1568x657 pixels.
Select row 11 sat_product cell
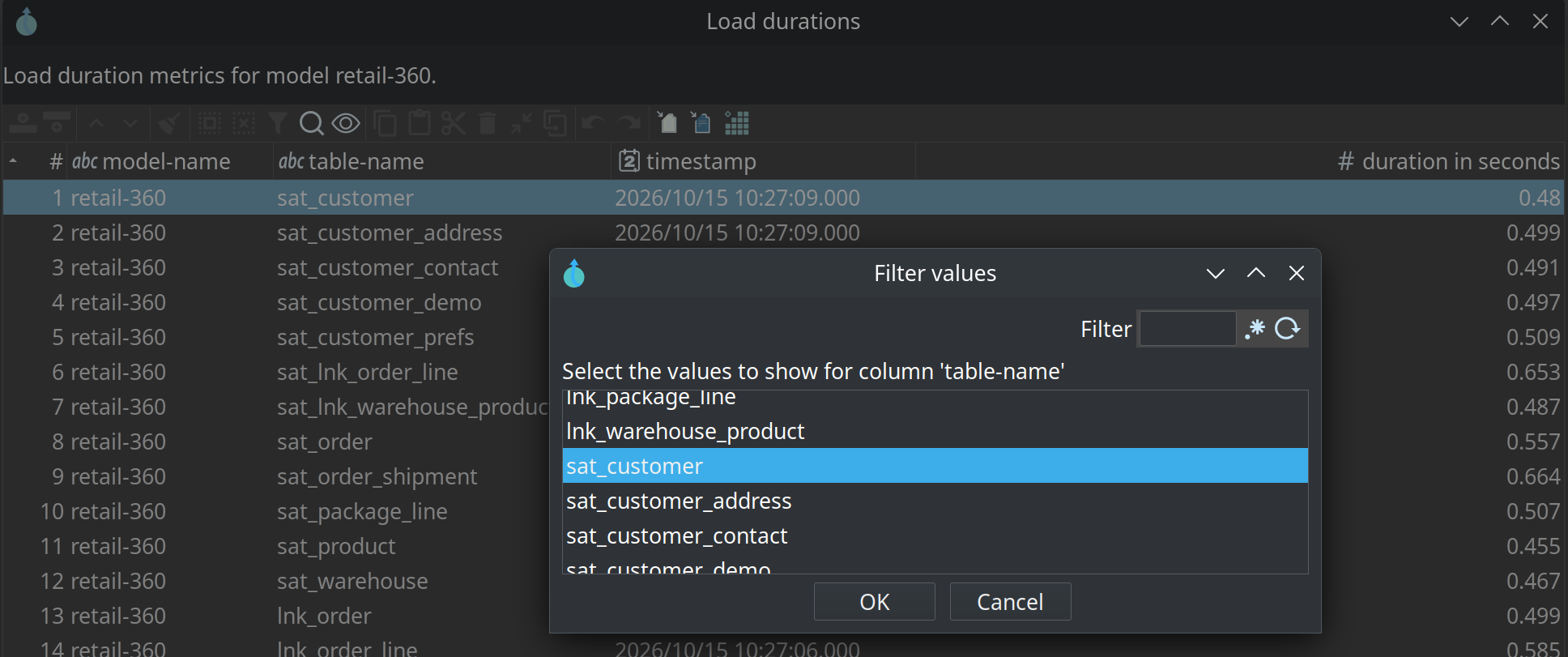pyautogui.click(x=336, y=546)
